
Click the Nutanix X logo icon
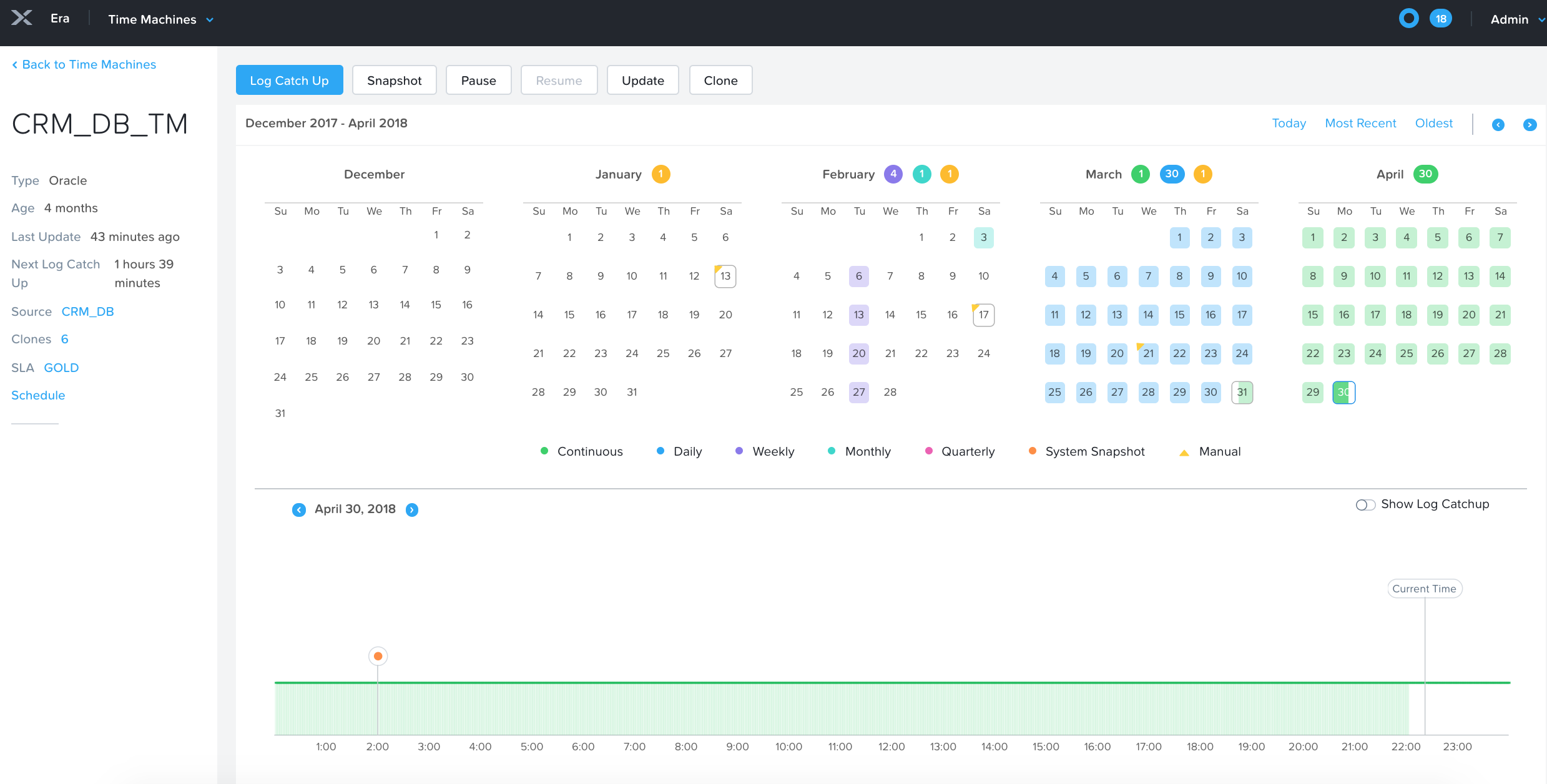point(22,18)
